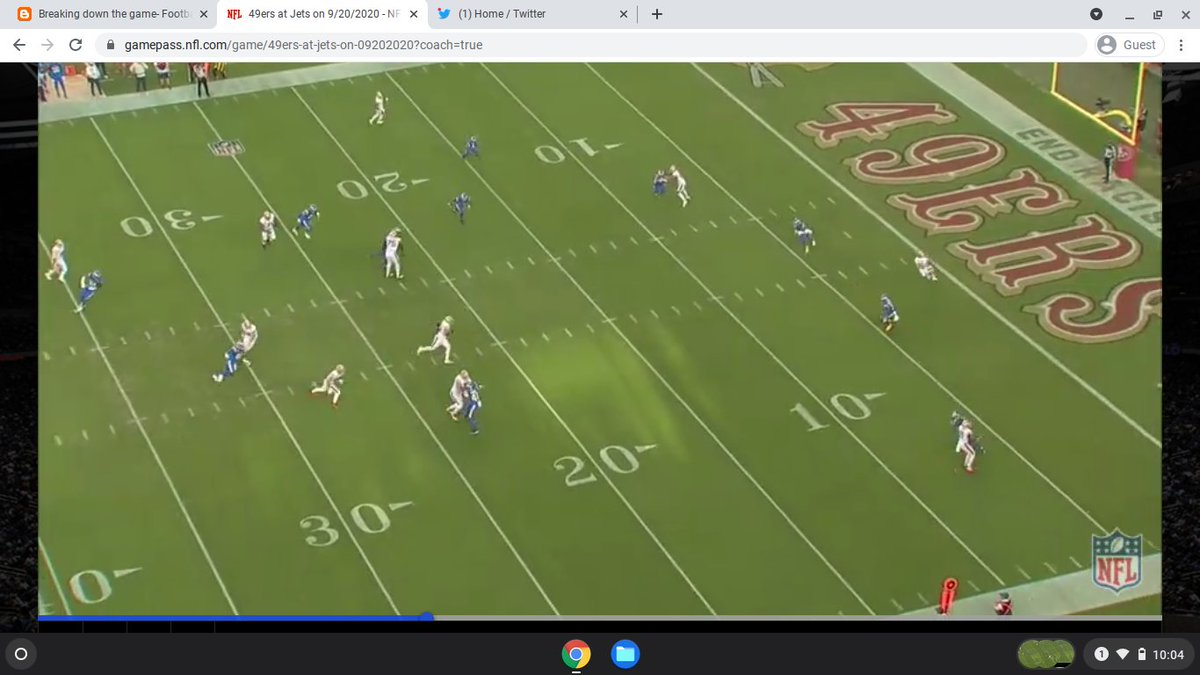Close the 49ers at Jets tab
The height and width of the screenshot is (675, 1200).
(x=414, y=14)
